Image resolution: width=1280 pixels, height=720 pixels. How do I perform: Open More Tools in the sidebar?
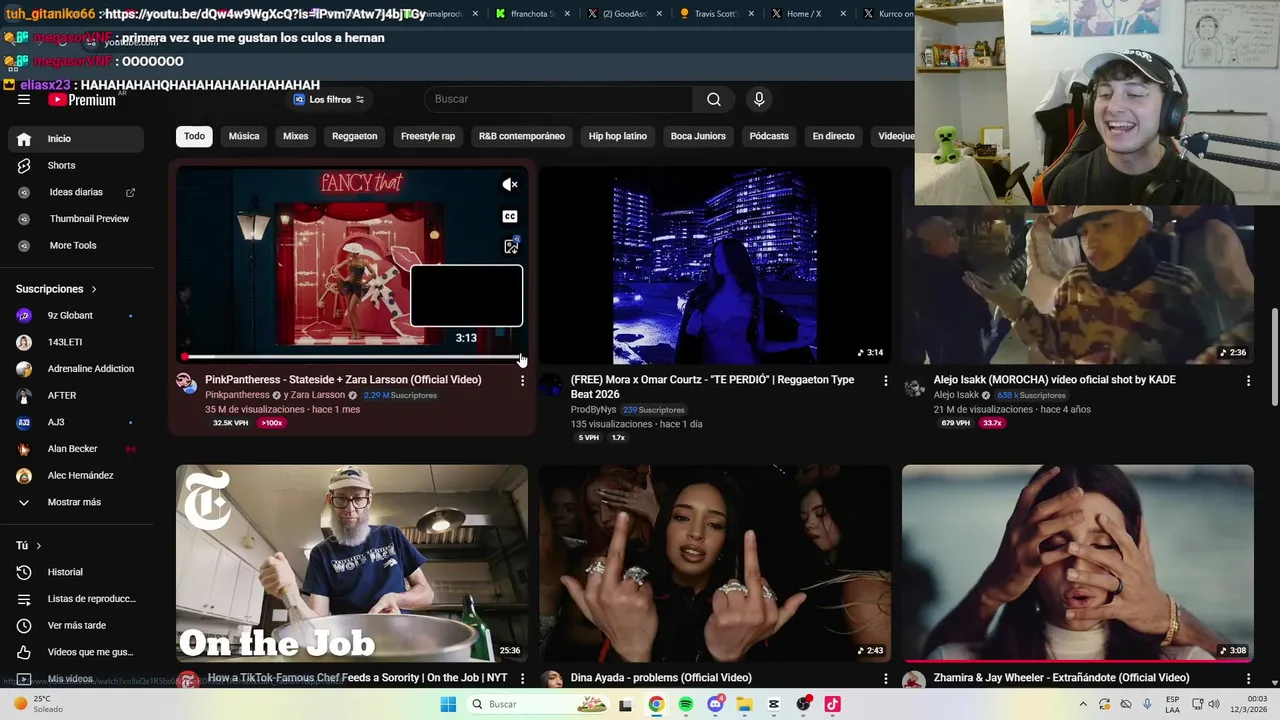click(76, 245)
